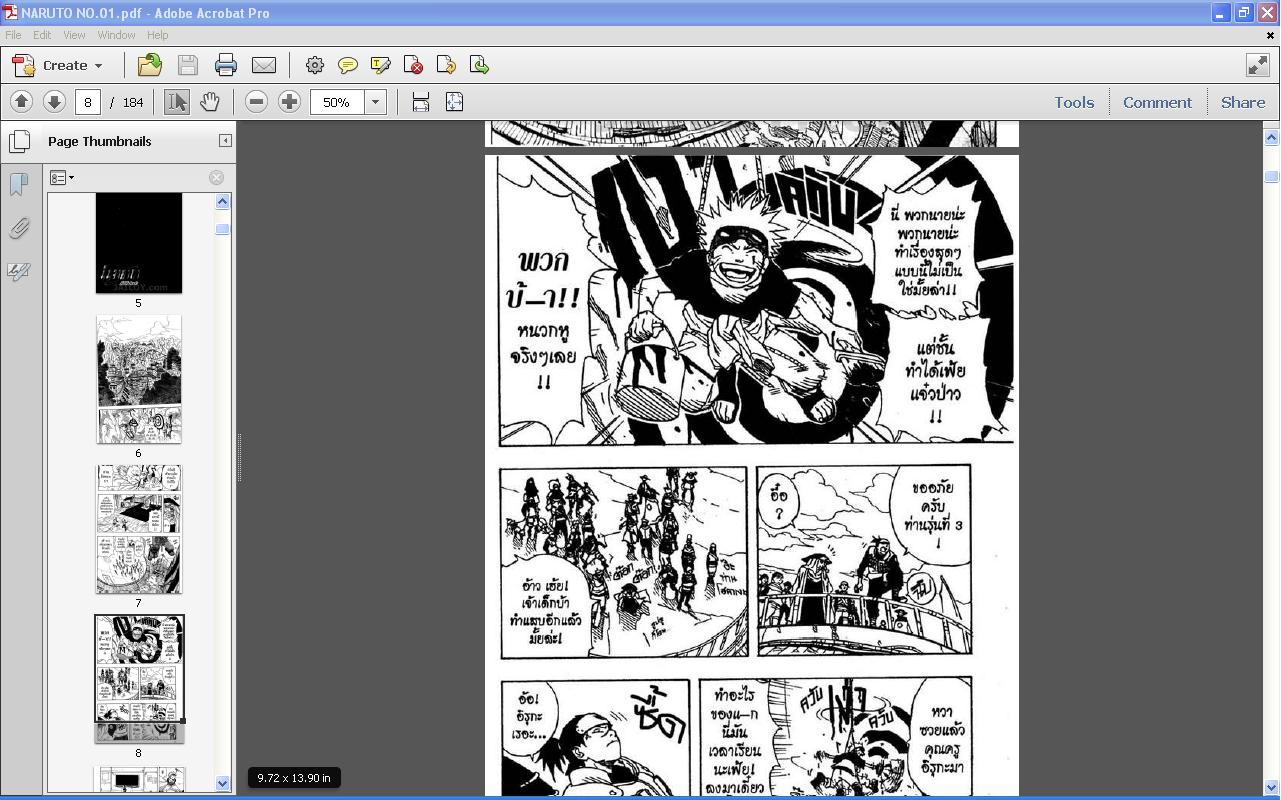Select page 5 thumbnail
Screen dimensions: 1281x800
tap(139, 243)
